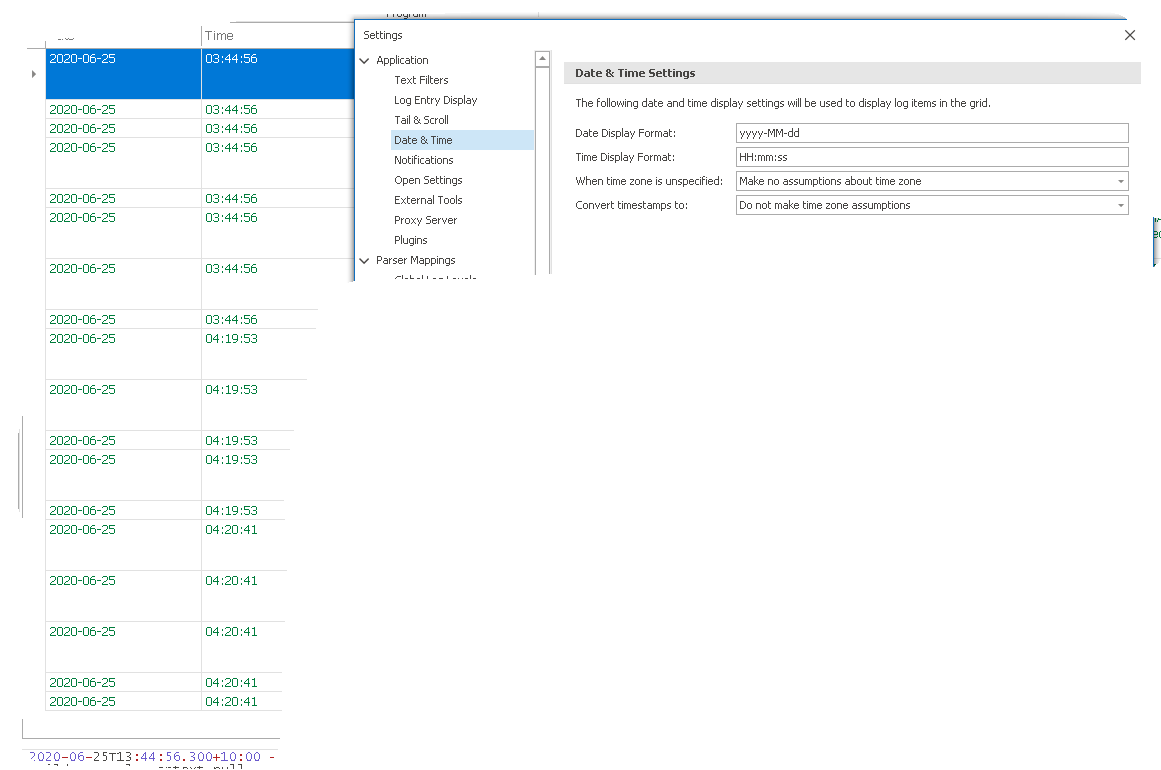Viewport: 1161px width, 770px height.
Task: Select the Parser Mappings tree label
Action: (415, 260)
